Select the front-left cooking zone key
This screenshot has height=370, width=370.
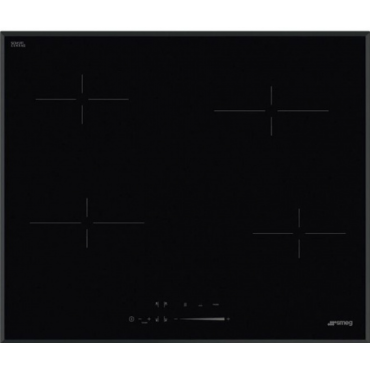(x=157, y=319)
